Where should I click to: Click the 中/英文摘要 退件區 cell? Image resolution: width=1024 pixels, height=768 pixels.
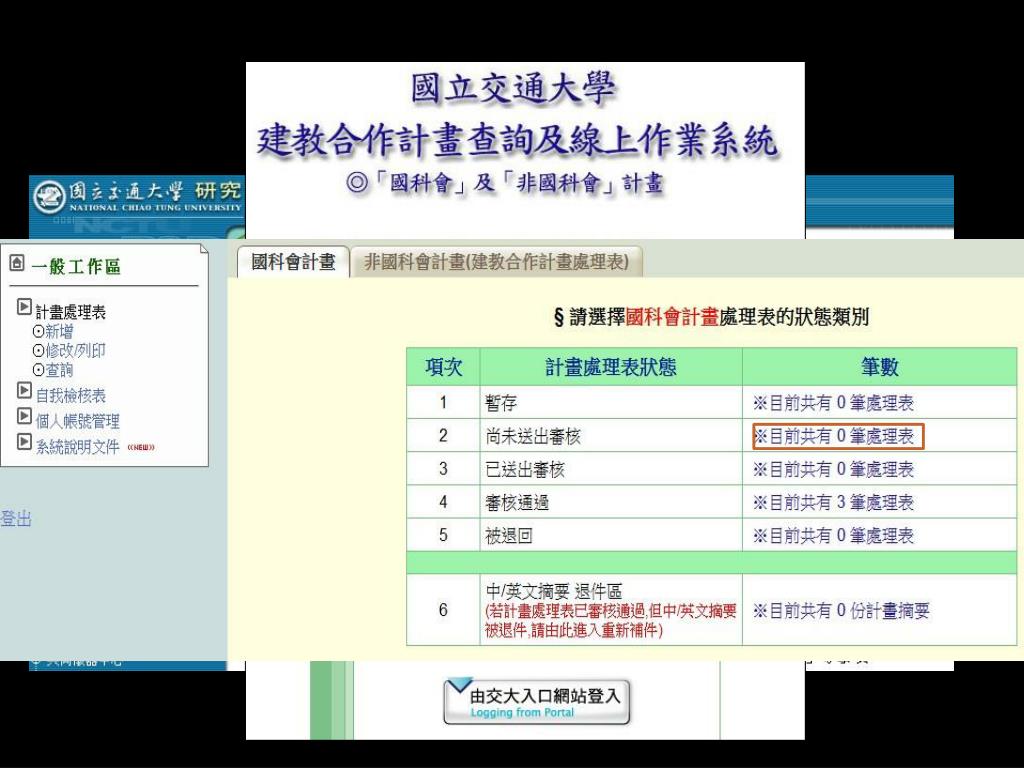[x=611, y=610]
